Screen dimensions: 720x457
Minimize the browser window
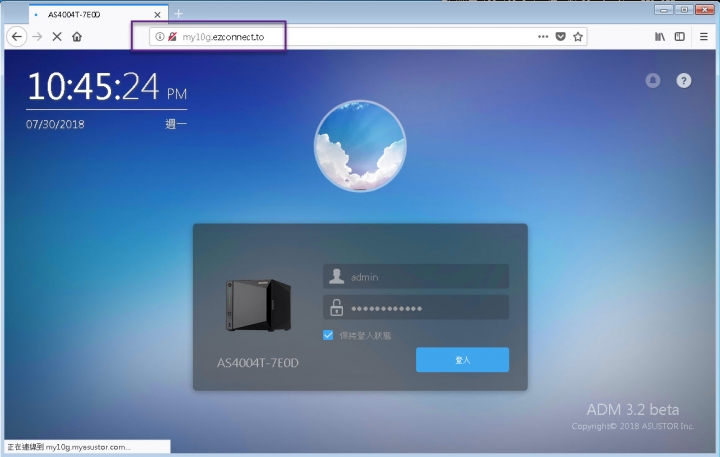[x=664, y=9]
